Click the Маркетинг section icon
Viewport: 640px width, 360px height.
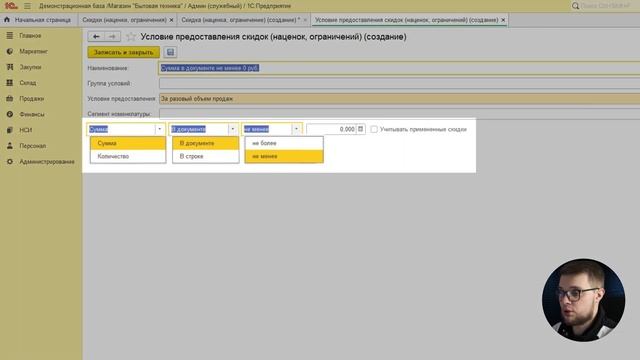click(10, 51)
